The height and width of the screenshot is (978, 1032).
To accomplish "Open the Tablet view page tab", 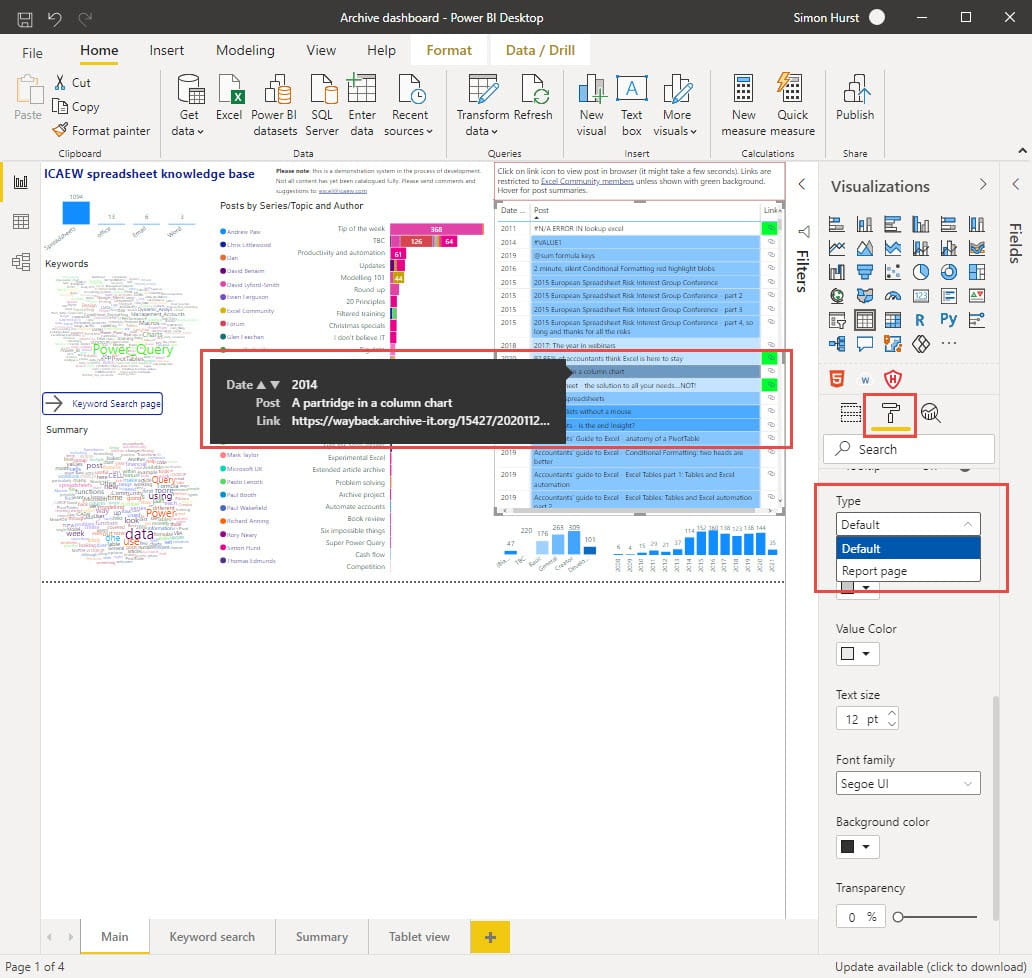I will [x=418, y=937].
